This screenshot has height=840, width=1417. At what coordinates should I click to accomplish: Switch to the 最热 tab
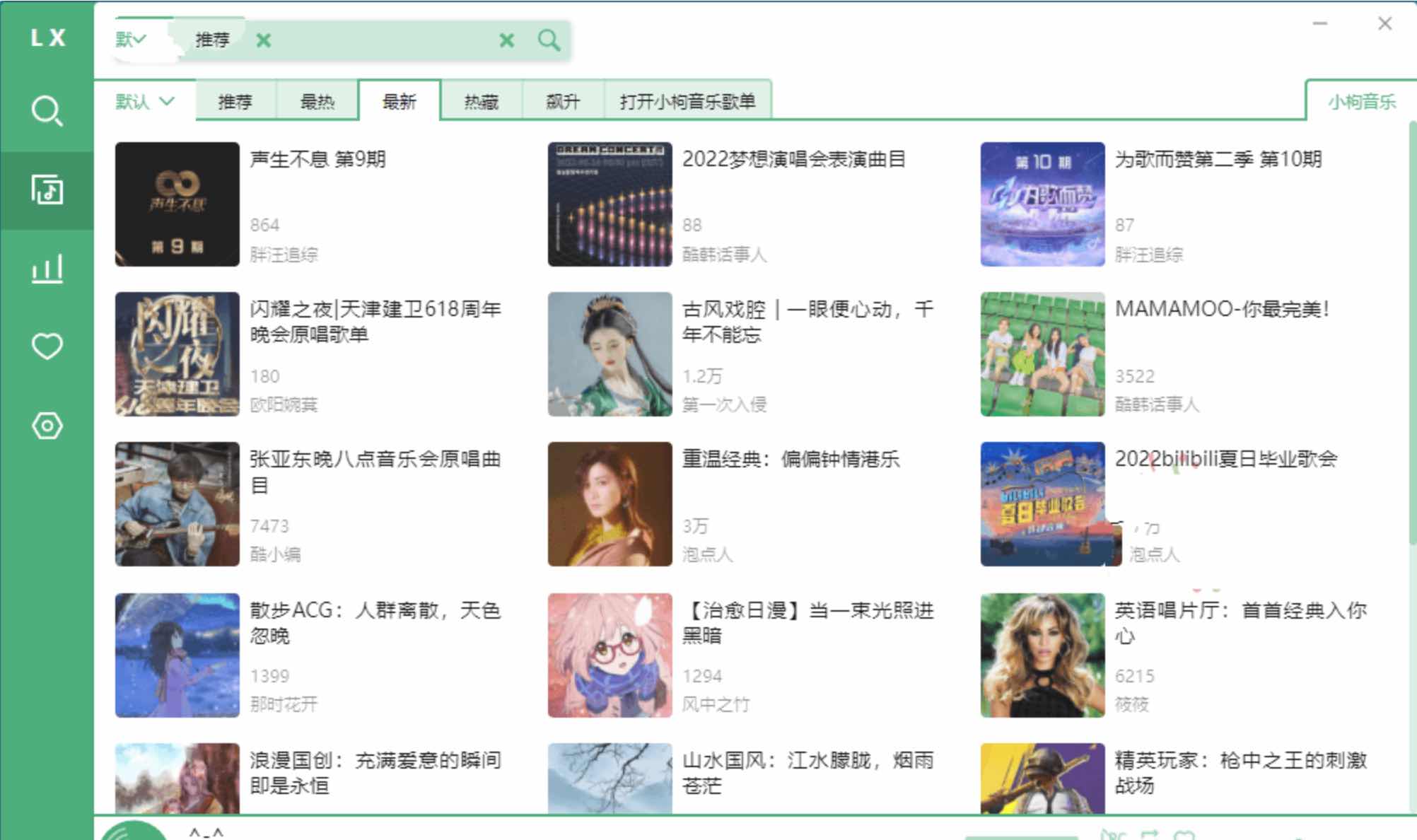317,101
